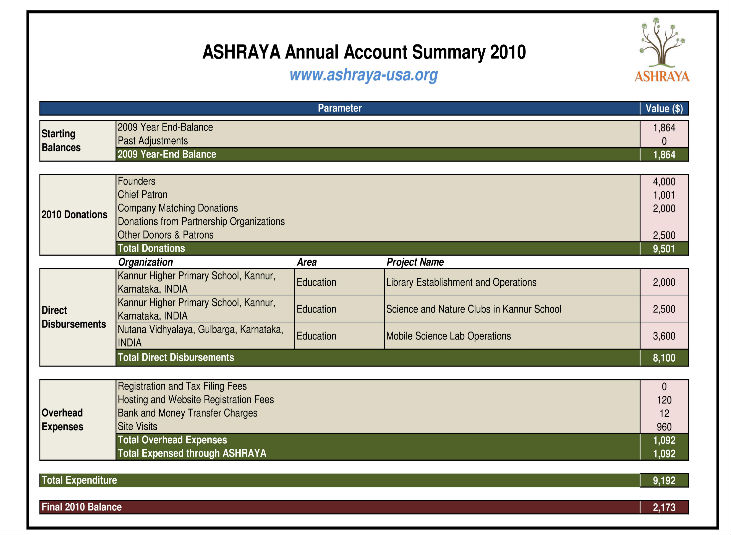The width and height of the screenshot is (731, 535).
Task: Select the 'Chief Patron' row label
Action: coord(142,194)
